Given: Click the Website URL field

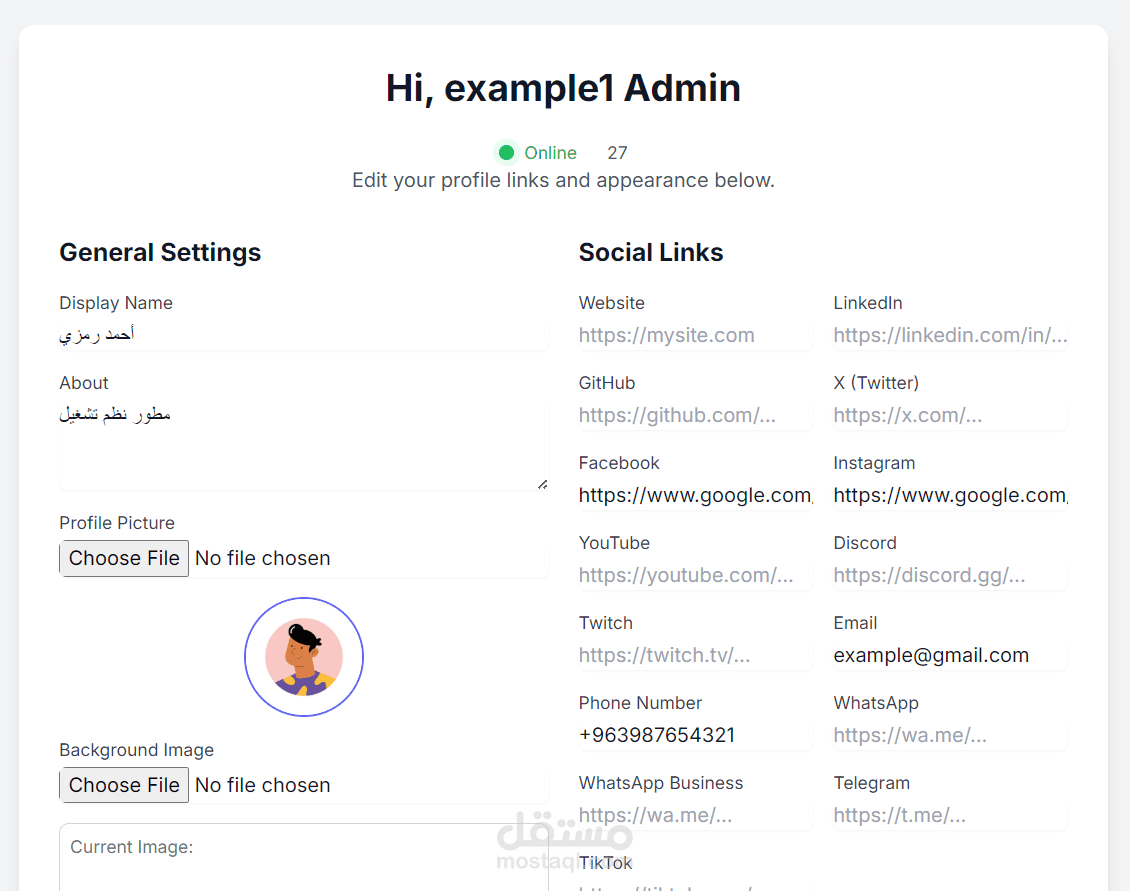Looking at the screenshot, I should 695,335.
